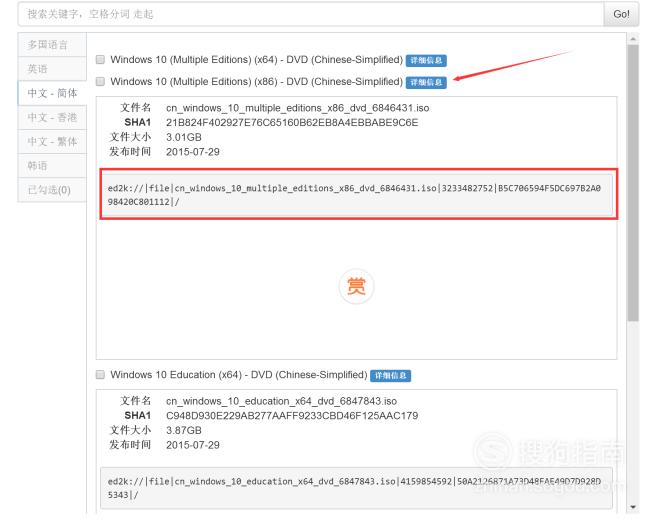Click the orange 赏 reward icon
This screenshot has width=650, height=520.
click(356, 287)
